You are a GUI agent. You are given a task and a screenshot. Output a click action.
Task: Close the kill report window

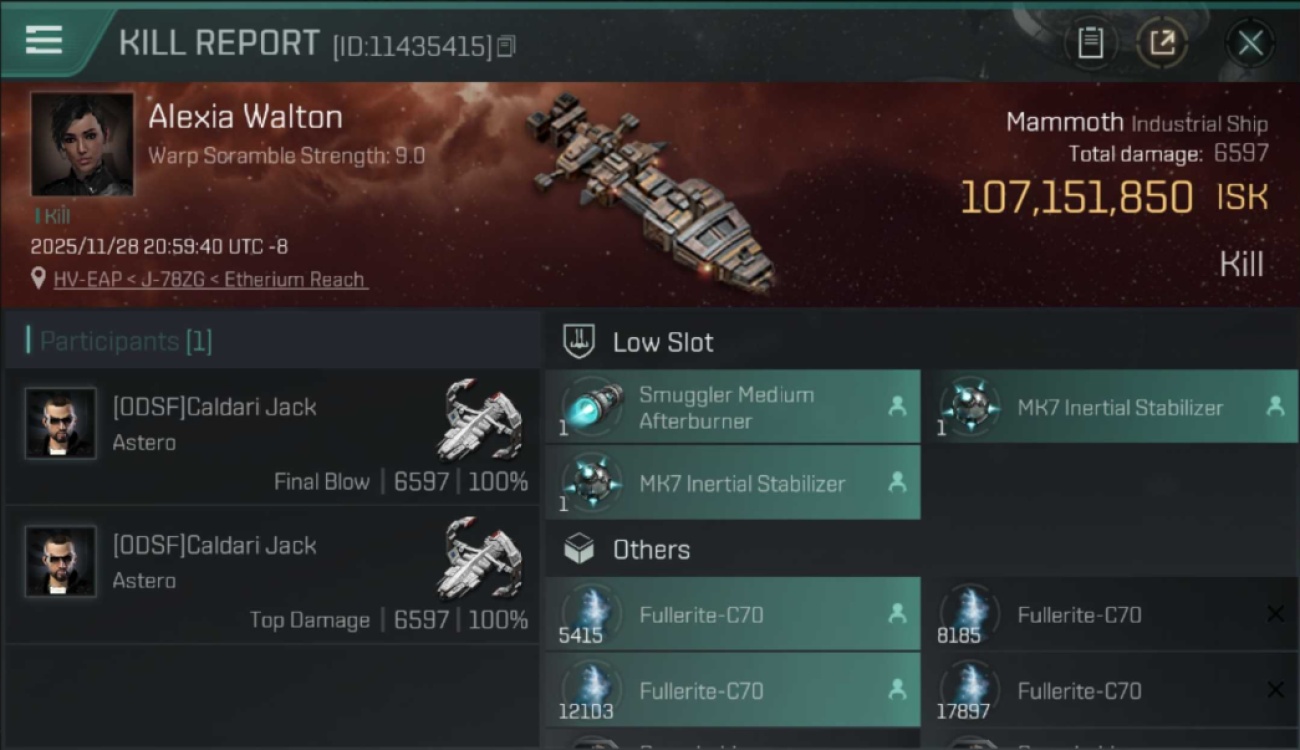click(x=1250, y=43)
